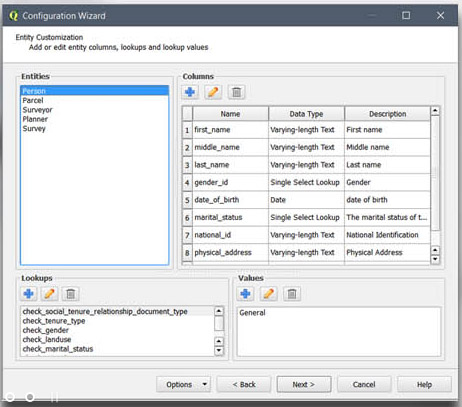This screenshot has width=462, height=407.
Task: Delete column using trash icon
Action: 236,92
